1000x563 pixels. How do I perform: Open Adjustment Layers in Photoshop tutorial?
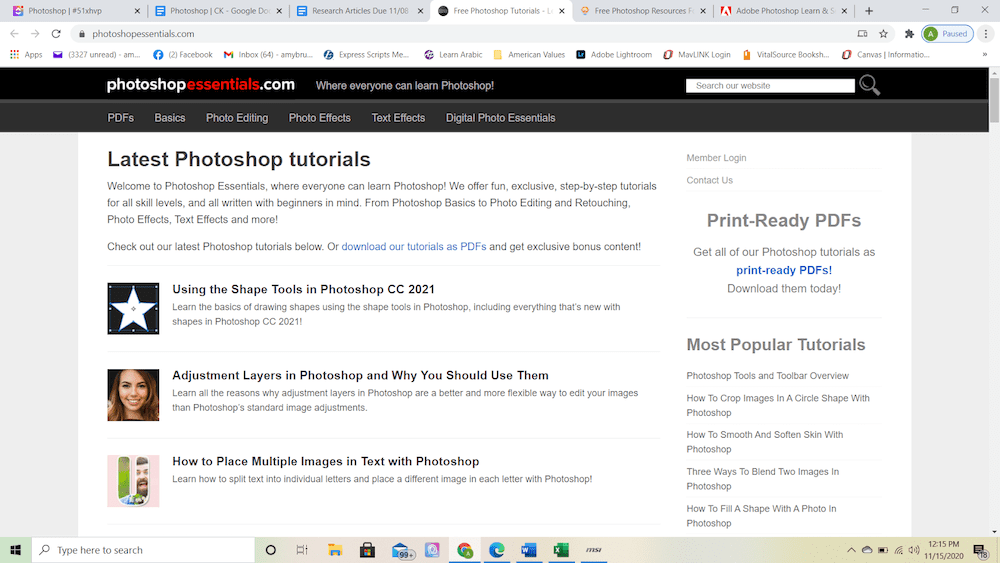360,376
